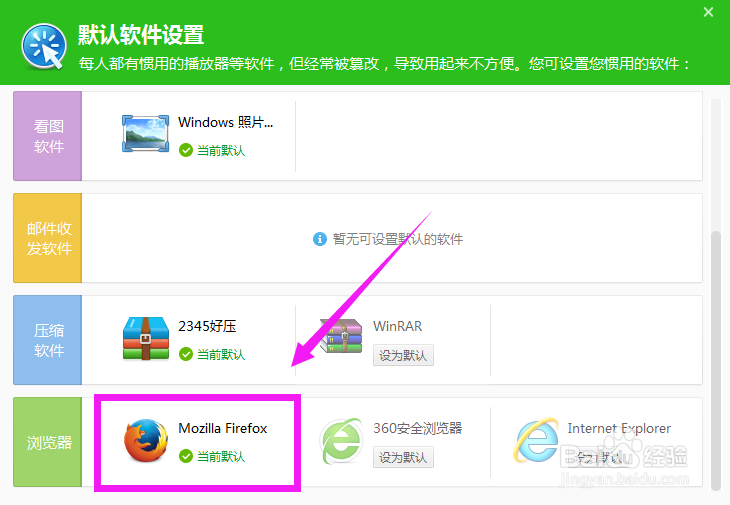This screenshot has width=730, height=505.
Task: Click green check mark under Mozilla Firefox
Action: coord(186,456)
